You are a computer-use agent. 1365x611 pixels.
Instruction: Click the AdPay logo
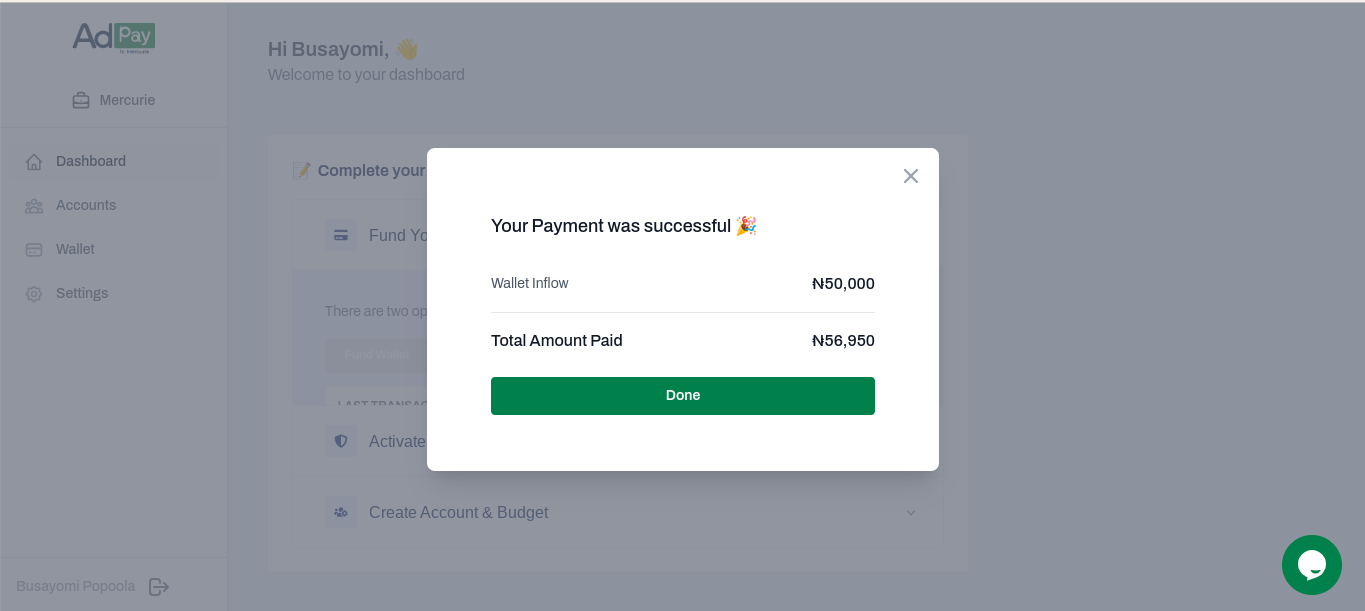tap(113, 38)
